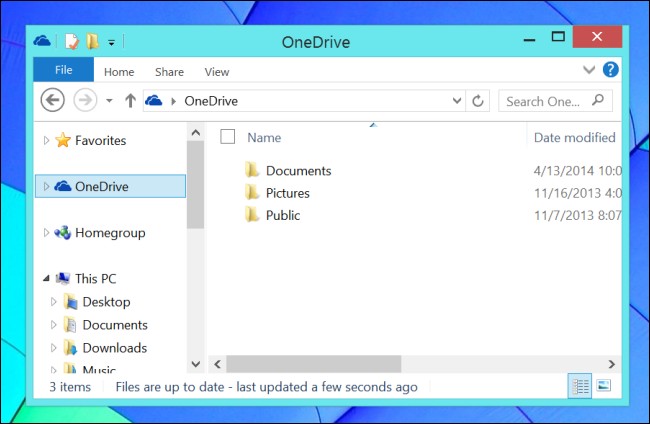Viewport: 650px width, 424px height.
Task: Expand the ribbon with the chevron
Action: click(589, 69)
